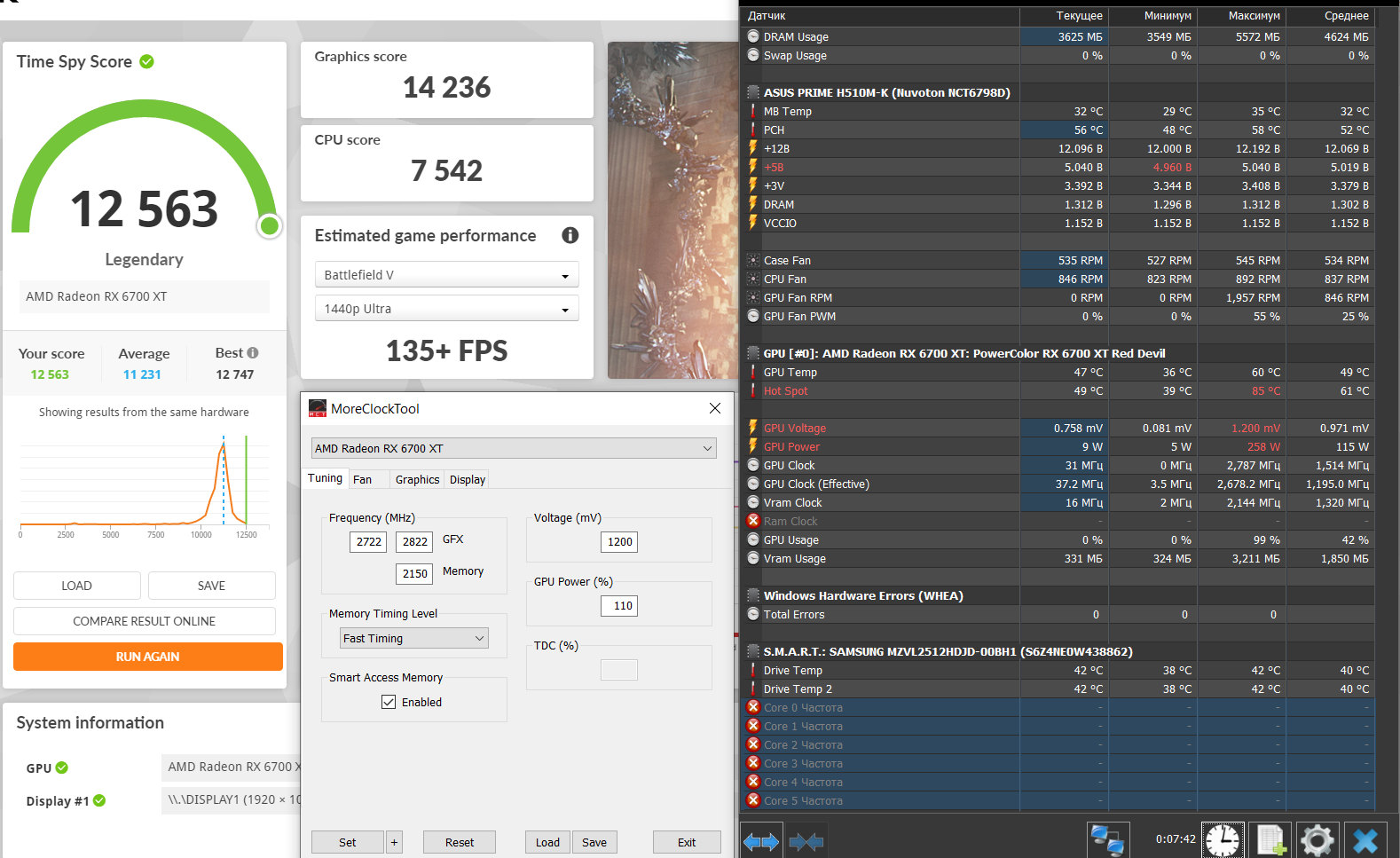The height and width of the screenshot is (858, 1400).
Task: Open the Battlefield V game dropdown
Action: pos(447,275)
